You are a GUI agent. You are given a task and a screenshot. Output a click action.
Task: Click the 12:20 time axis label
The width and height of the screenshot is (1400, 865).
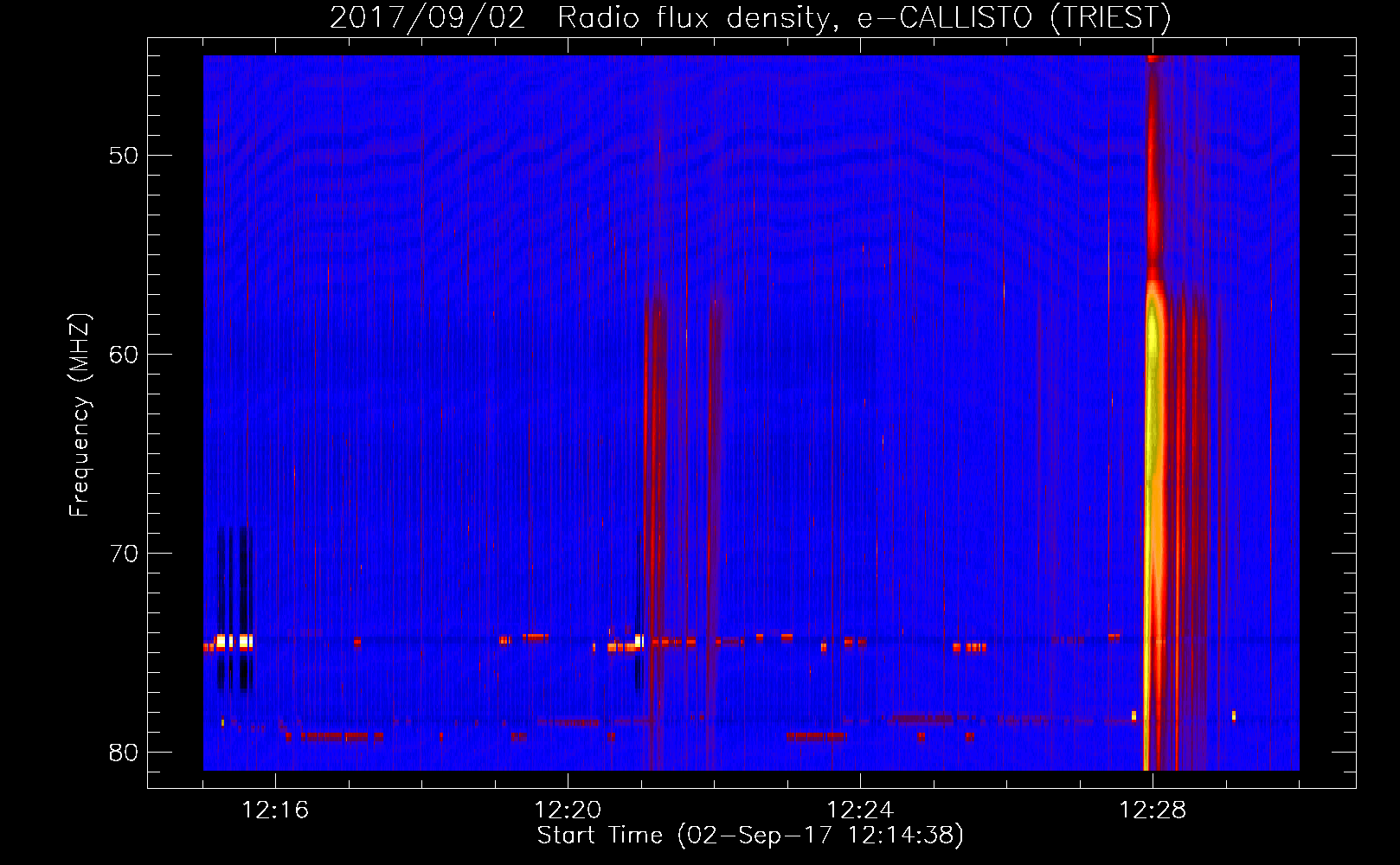(x=568, y=811)
